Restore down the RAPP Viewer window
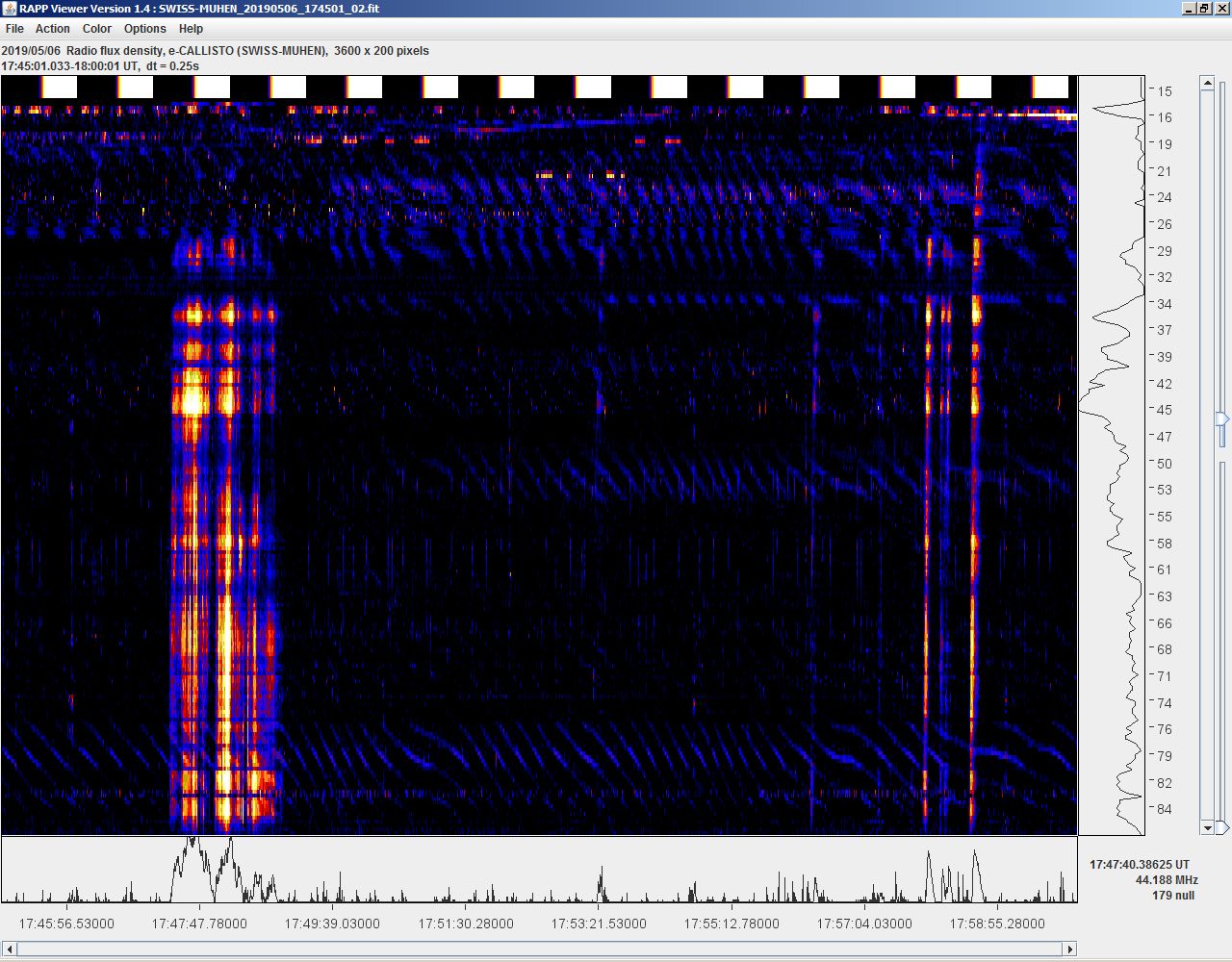 click(x=1204, y=9)
